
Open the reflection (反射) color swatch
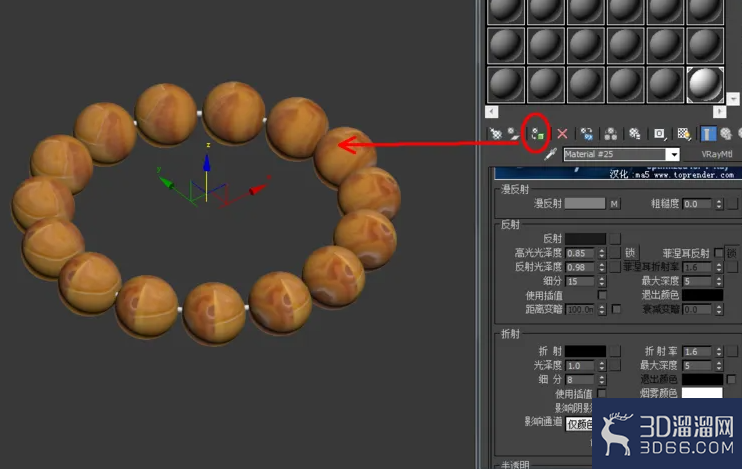pos(585,239)
